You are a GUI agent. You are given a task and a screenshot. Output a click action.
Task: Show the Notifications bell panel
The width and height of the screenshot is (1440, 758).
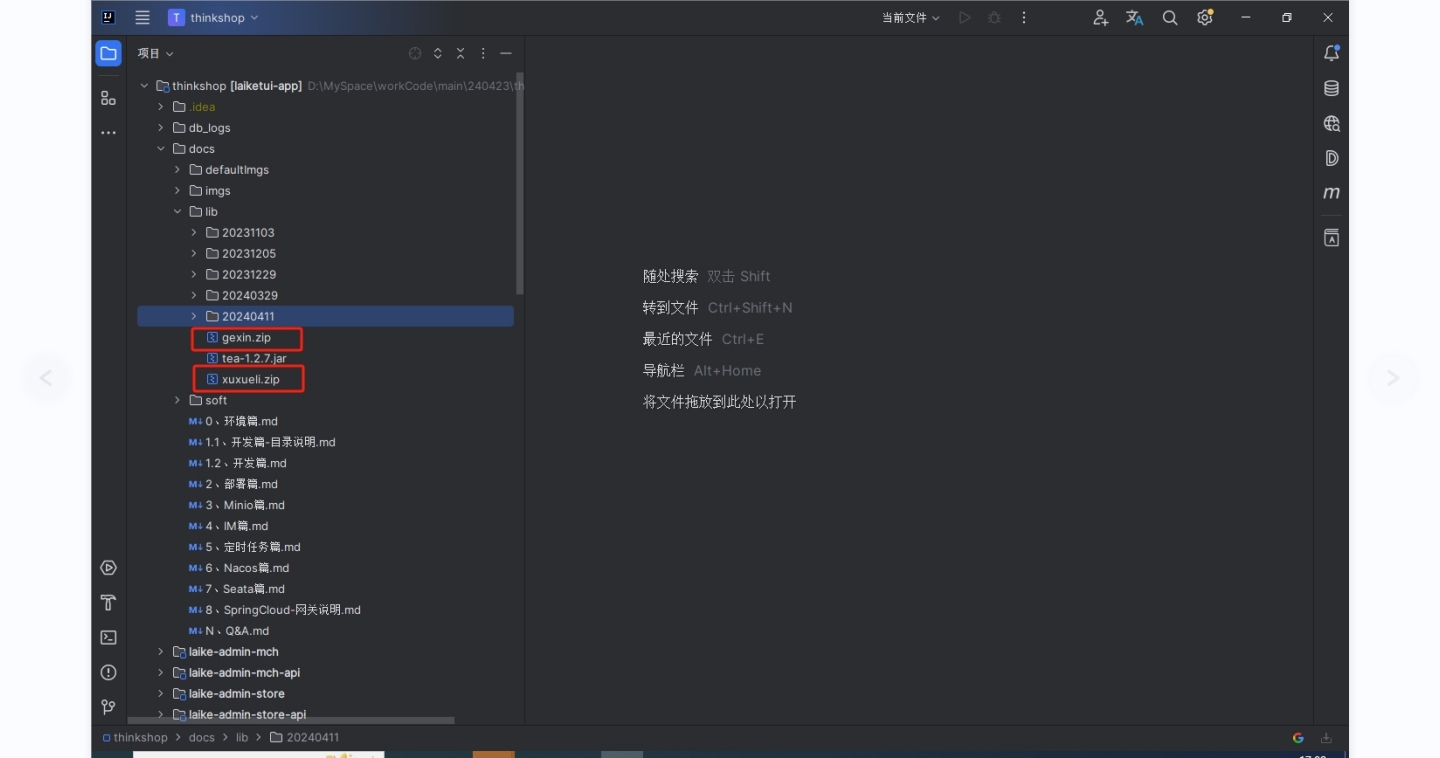click(1331, 53)
